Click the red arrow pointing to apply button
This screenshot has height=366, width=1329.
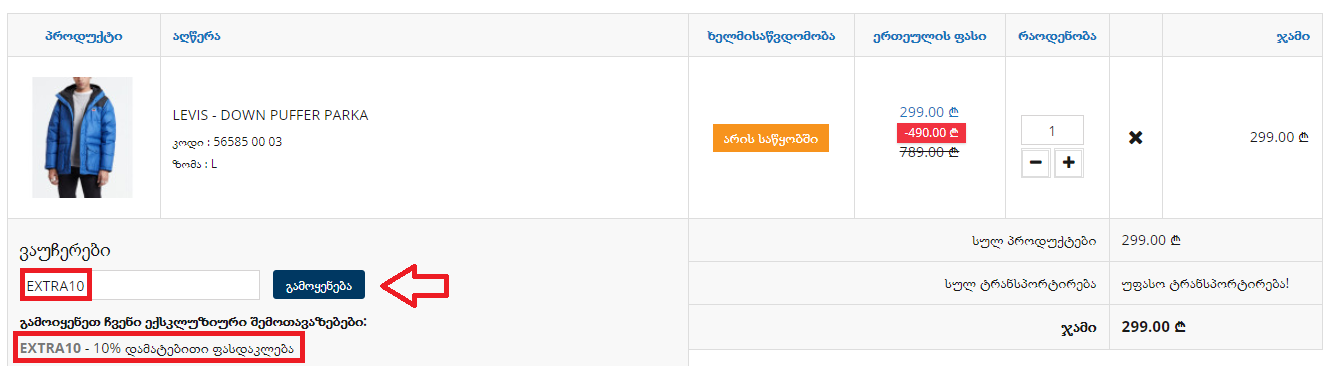point(417,285)
